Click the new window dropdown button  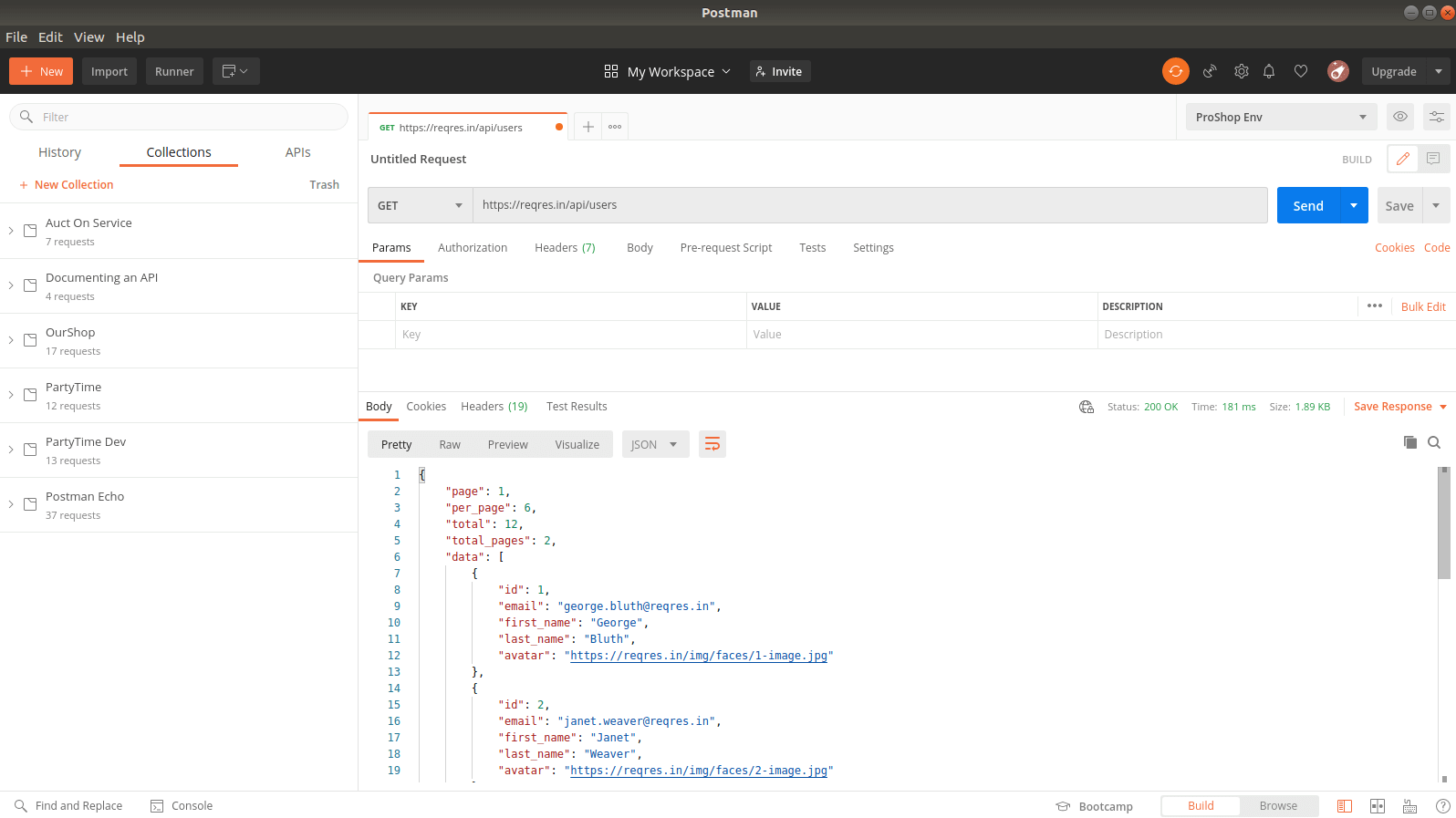235,71
